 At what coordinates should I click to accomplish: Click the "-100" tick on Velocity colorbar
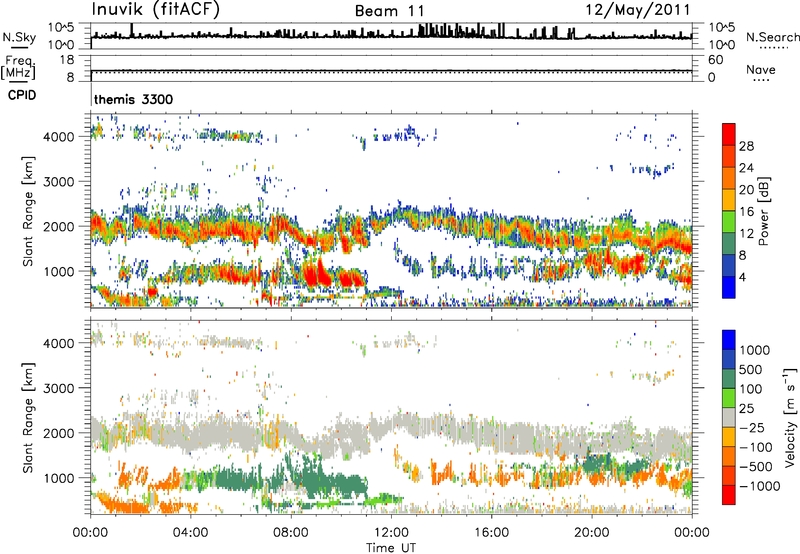[756, 447]
